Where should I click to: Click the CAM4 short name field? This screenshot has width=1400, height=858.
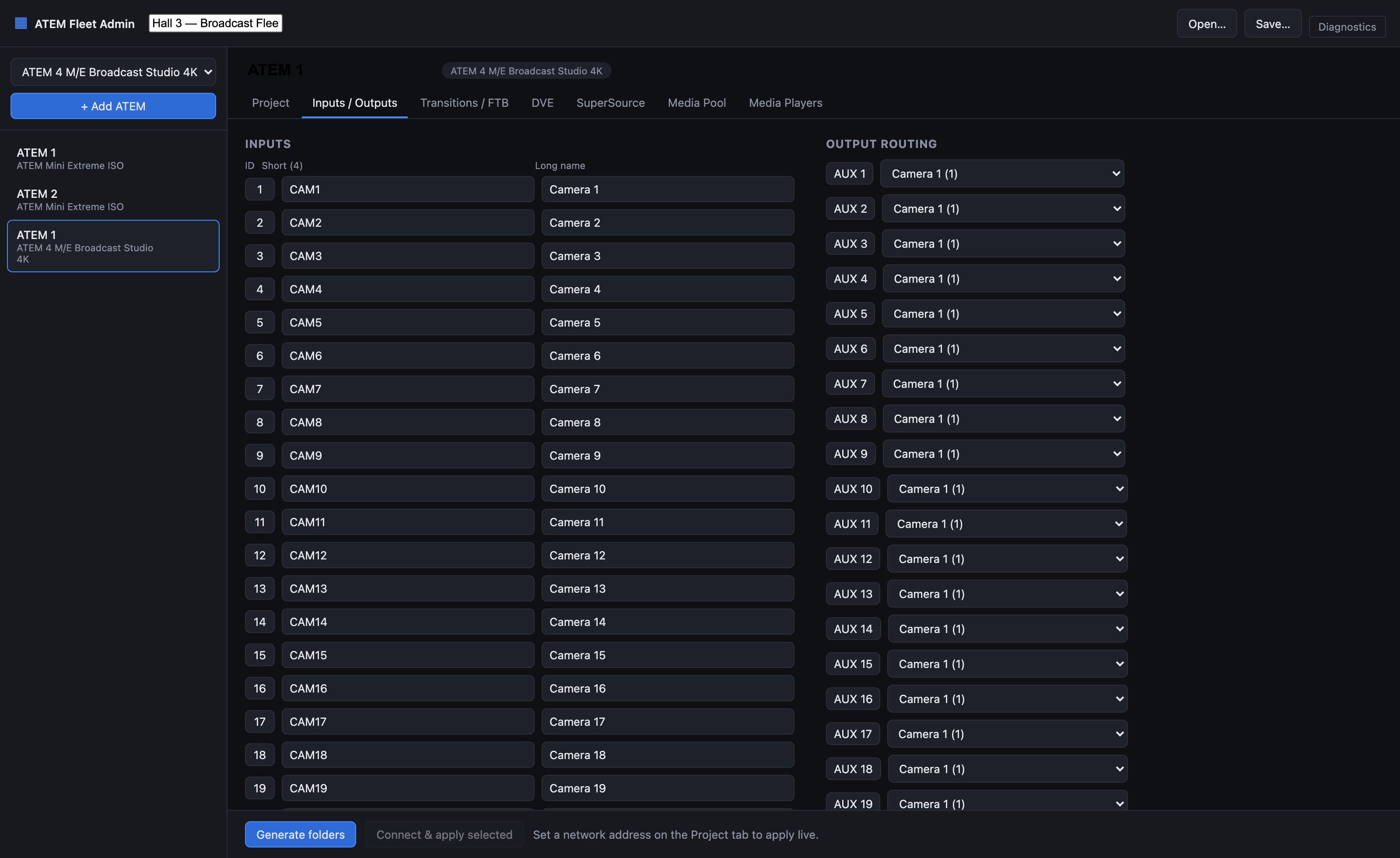click(407, 289)
